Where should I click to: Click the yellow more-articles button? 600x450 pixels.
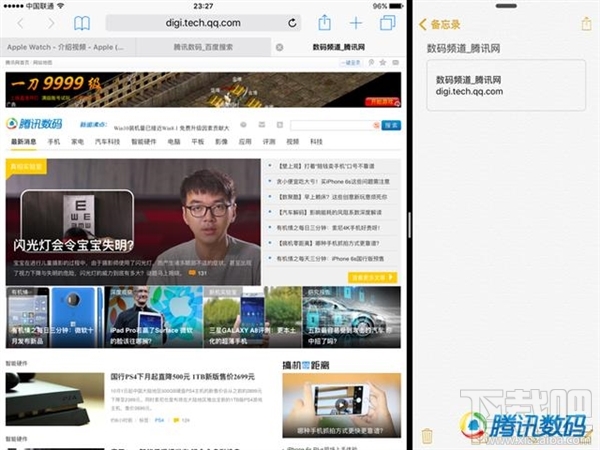click(x=372, y=277)
